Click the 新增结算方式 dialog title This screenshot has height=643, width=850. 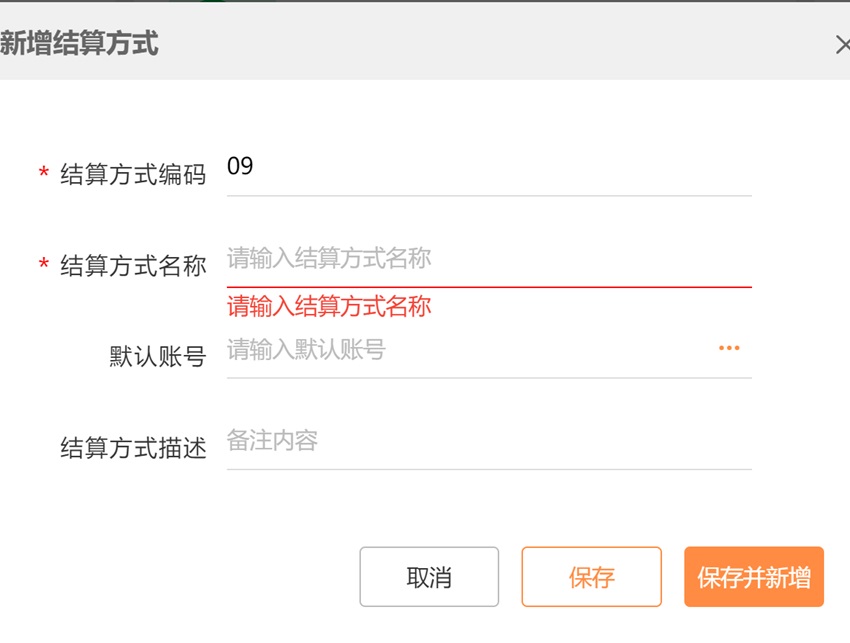click(x=79, y=44)
